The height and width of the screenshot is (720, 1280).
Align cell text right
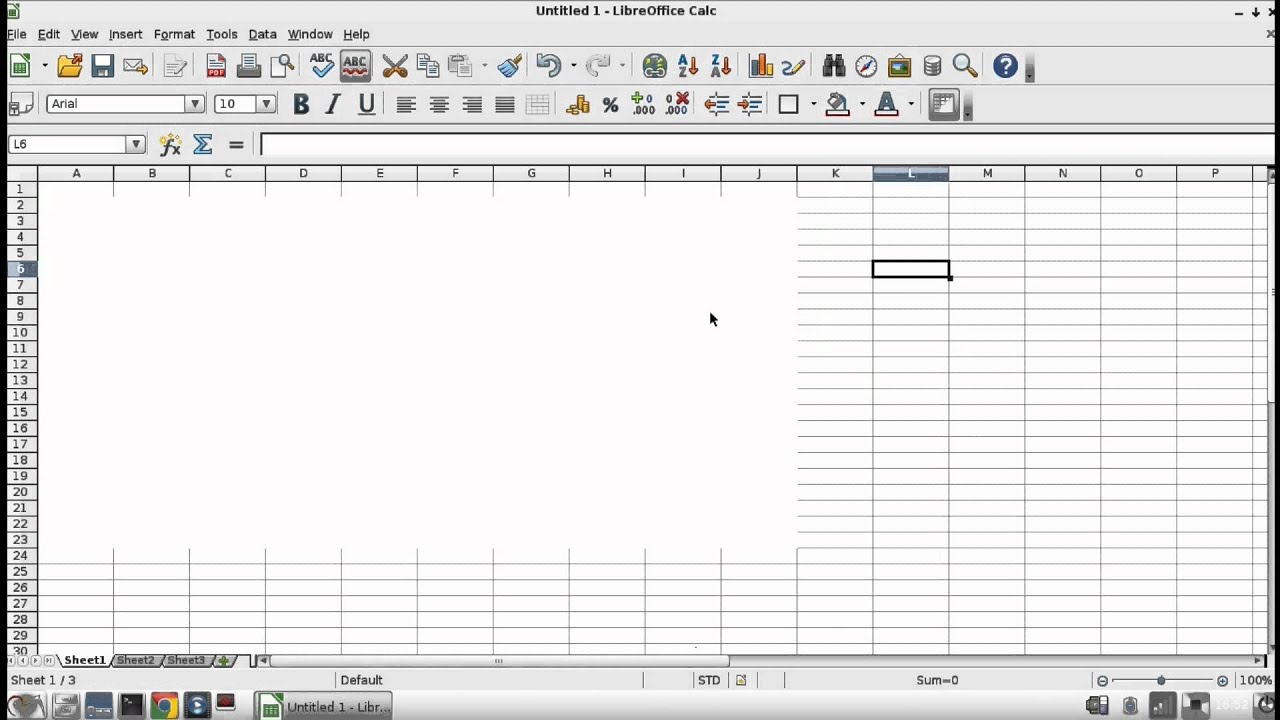tap(472, 104)
